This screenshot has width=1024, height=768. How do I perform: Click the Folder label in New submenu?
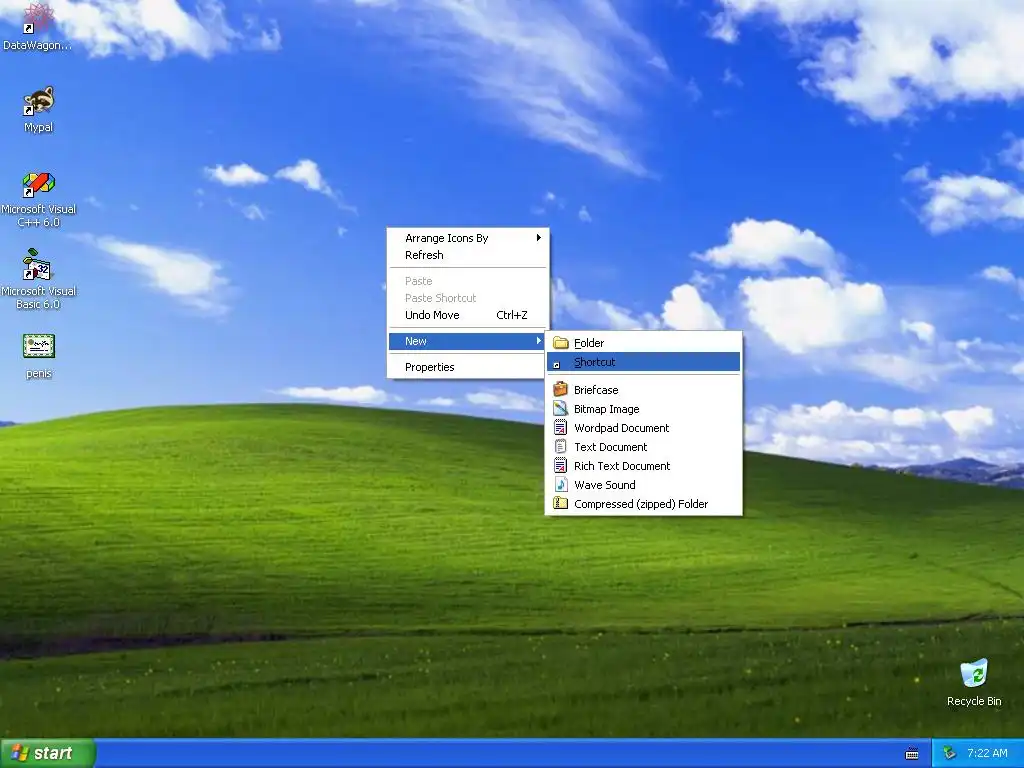[x=589, y=343]
